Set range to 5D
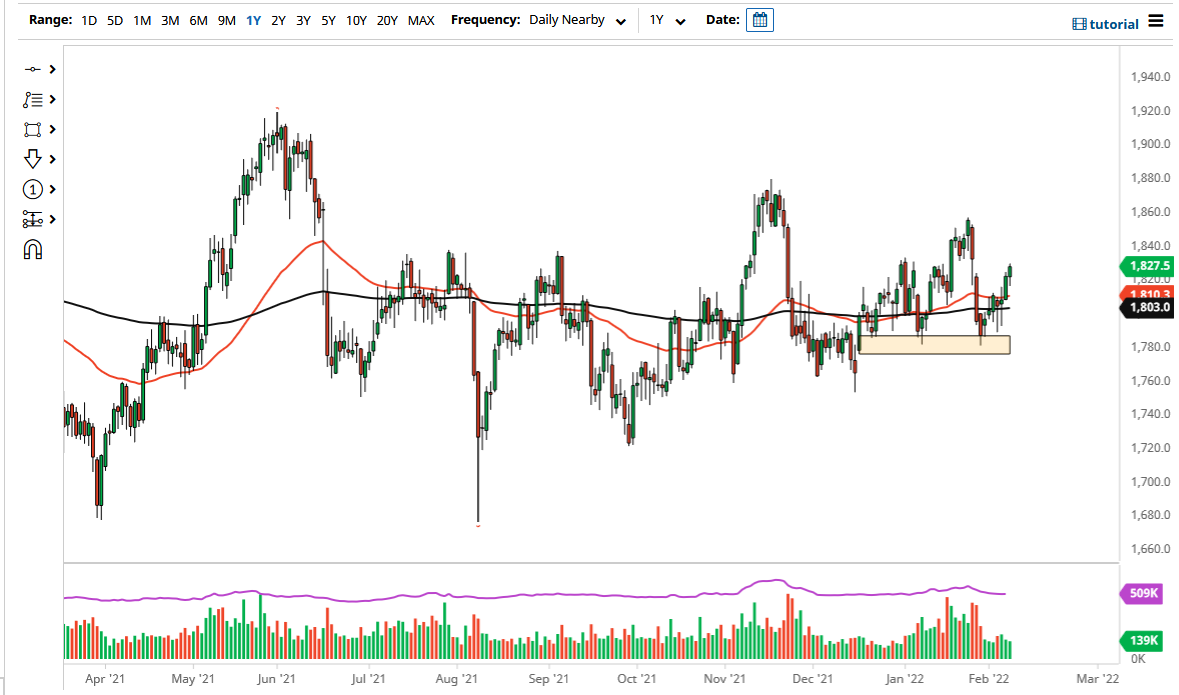 pyautogui.click(x=114, y=20)
